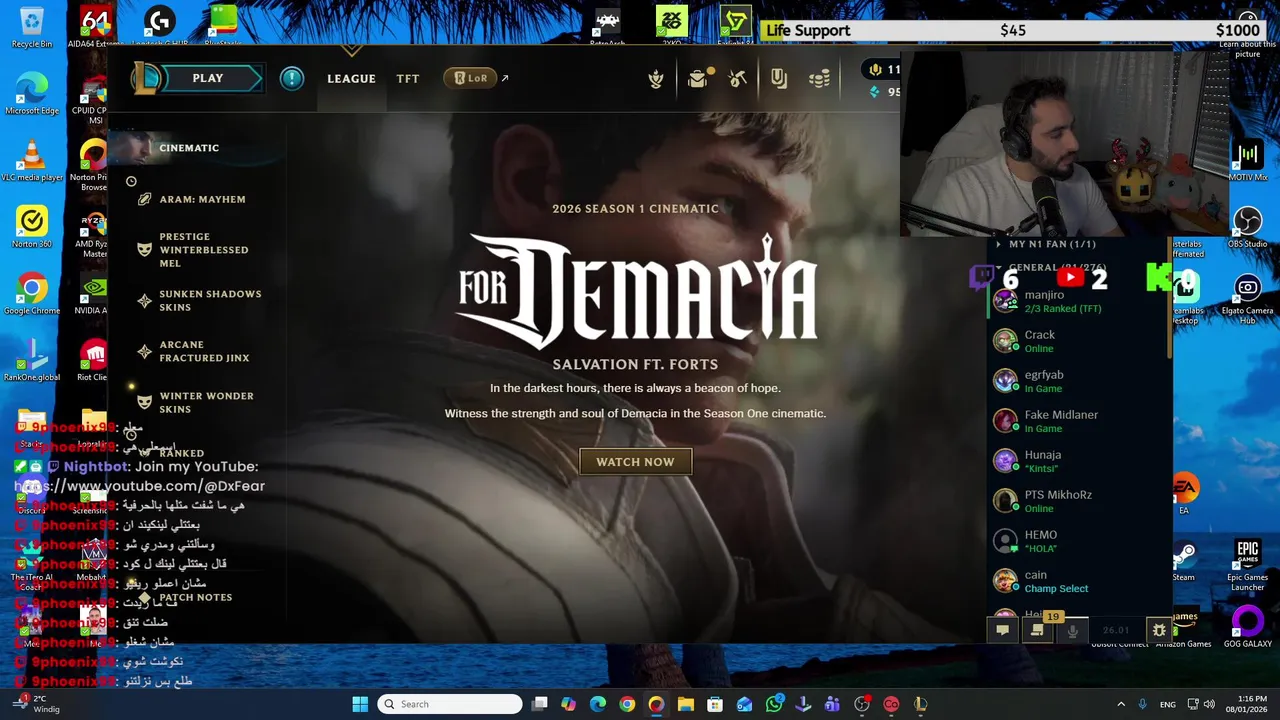Click the League client PLAY button
1280x720 pixels.
pyautogui.click(x=208, y=78)
